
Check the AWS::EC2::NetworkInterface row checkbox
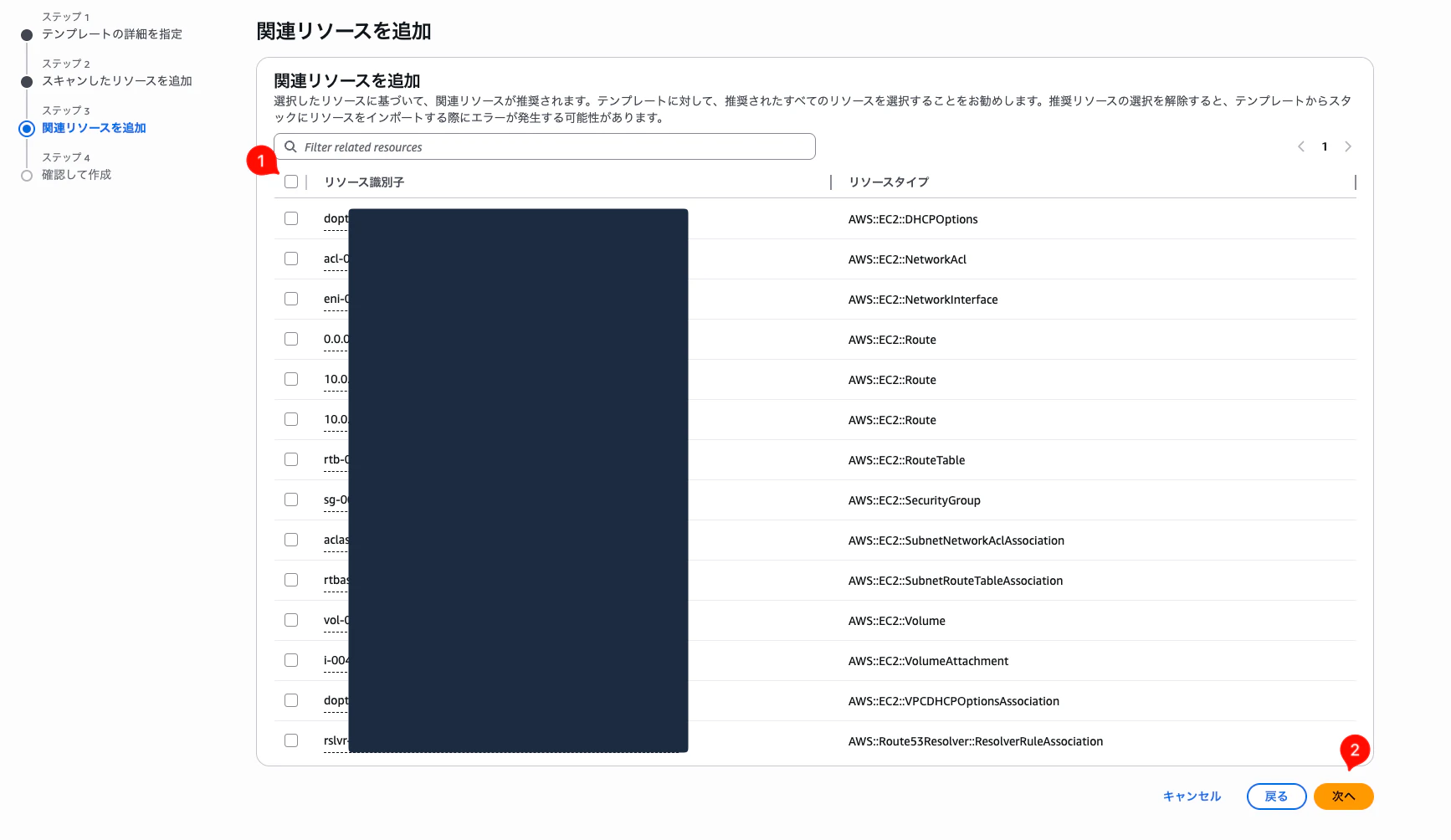click(291, 299)
